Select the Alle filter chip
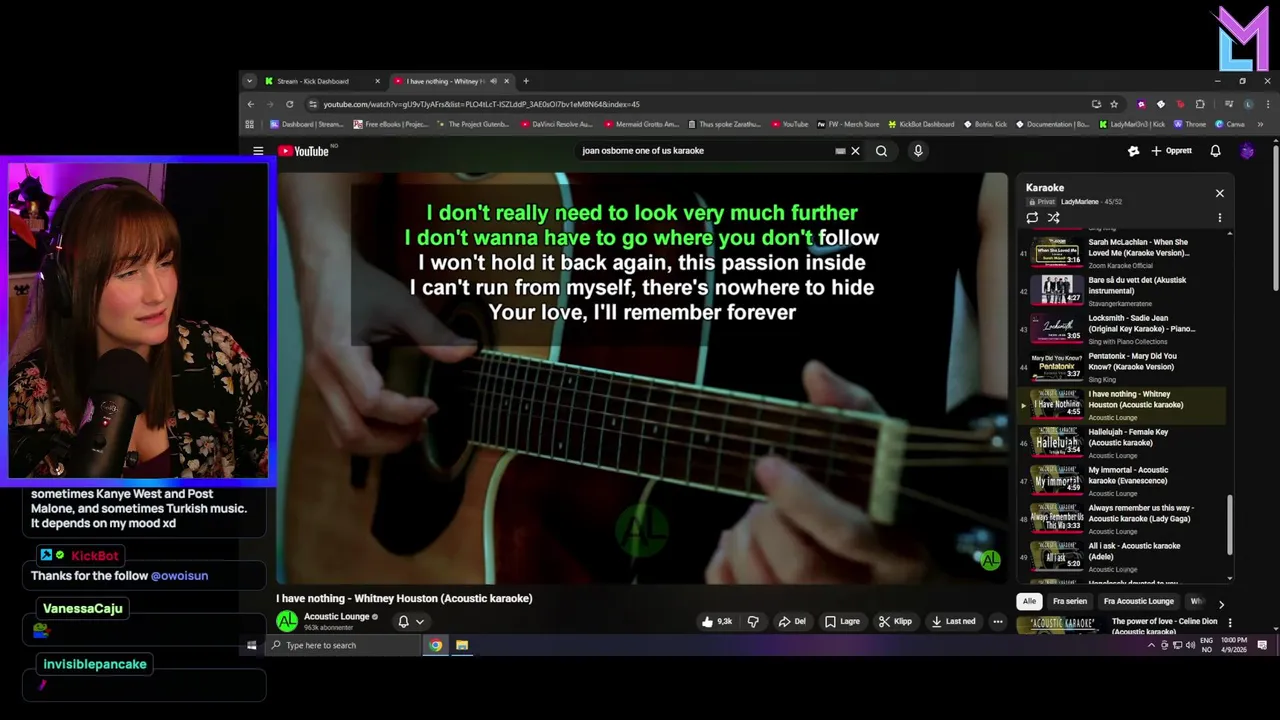 tap(1029, 601)
